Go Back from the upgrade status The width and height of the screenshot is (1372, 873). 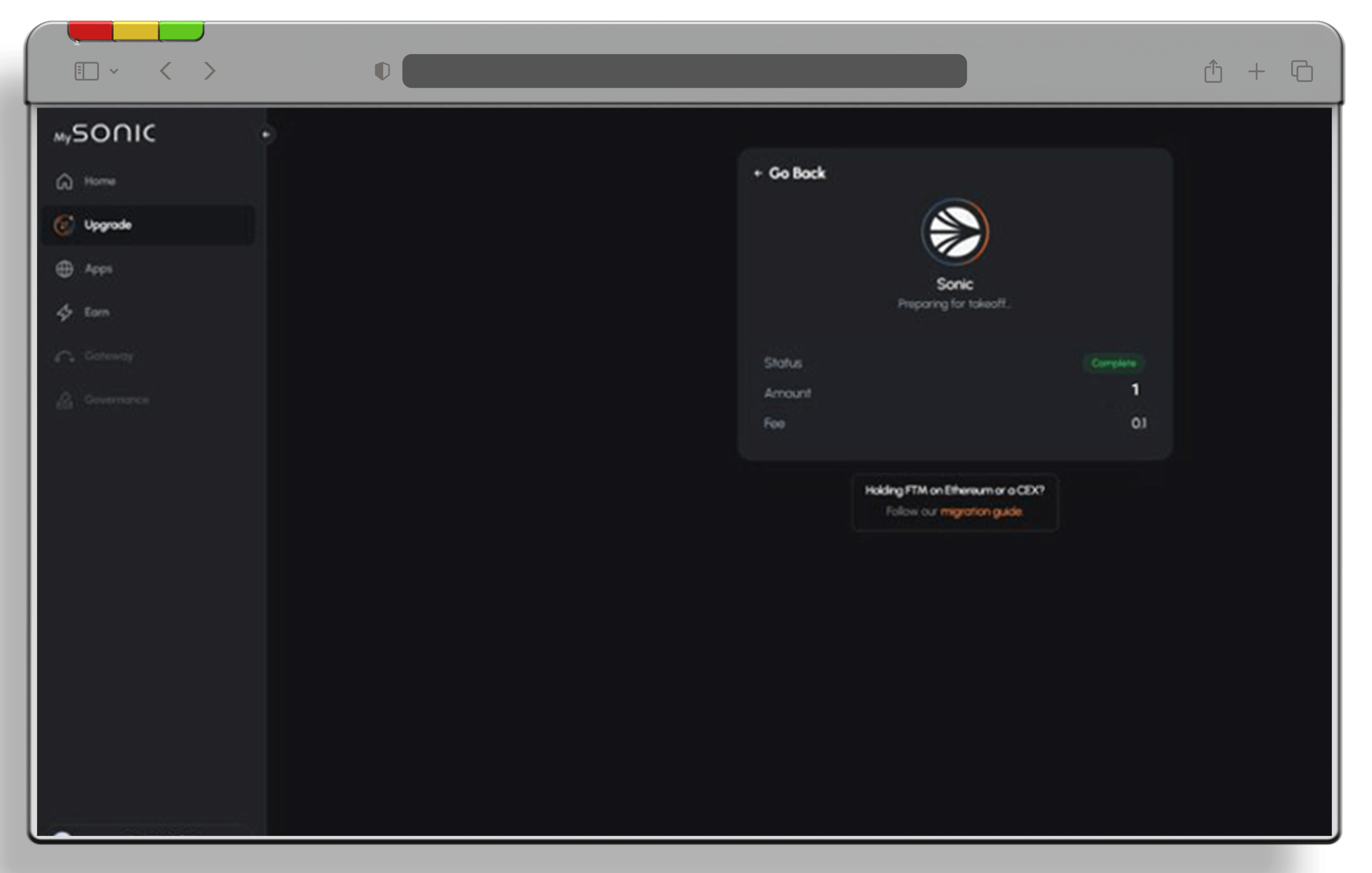(789, 173)
